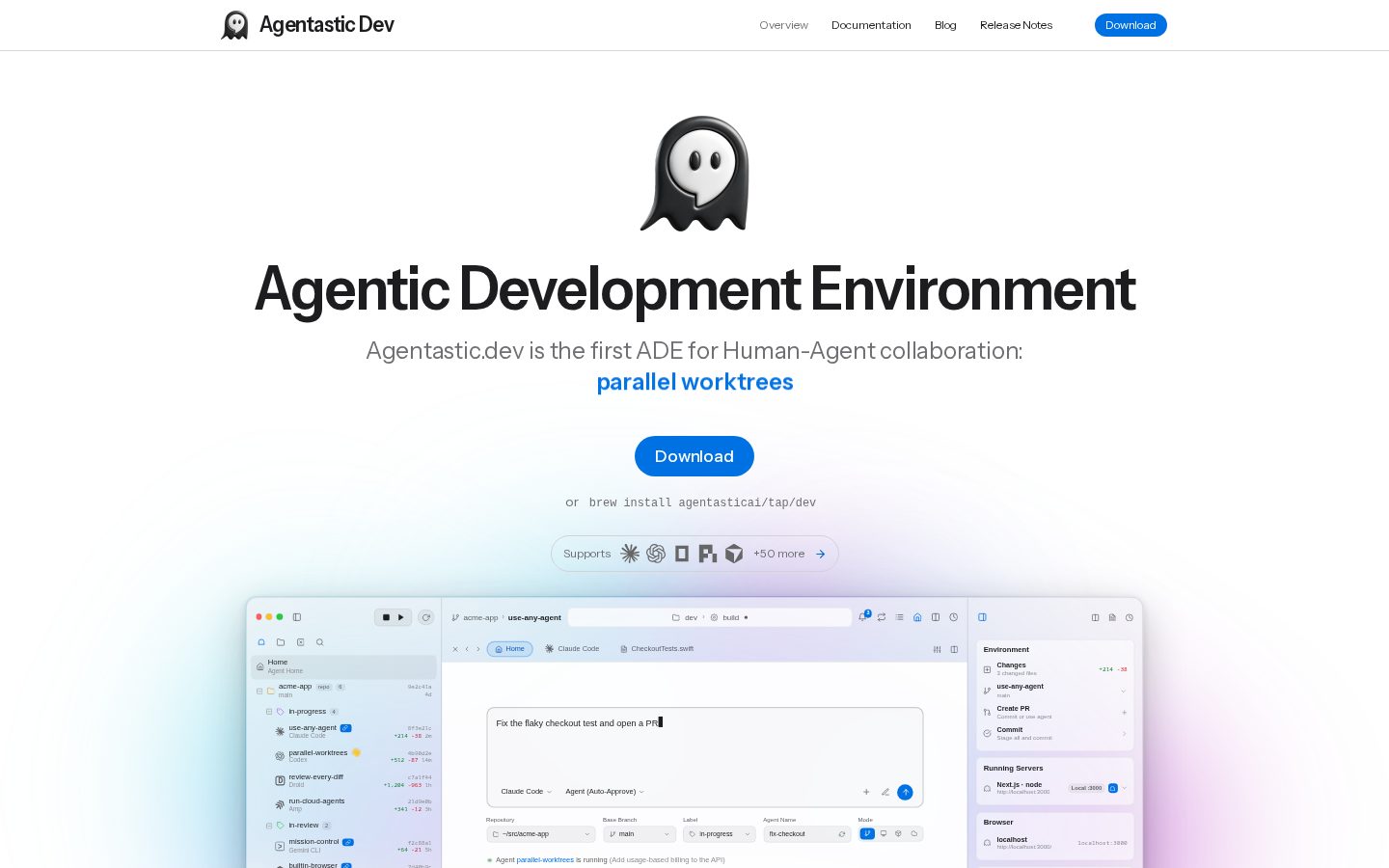Toggle the blue Next.js server open button
This screenshot has height=868, width=1389.
1112,788
